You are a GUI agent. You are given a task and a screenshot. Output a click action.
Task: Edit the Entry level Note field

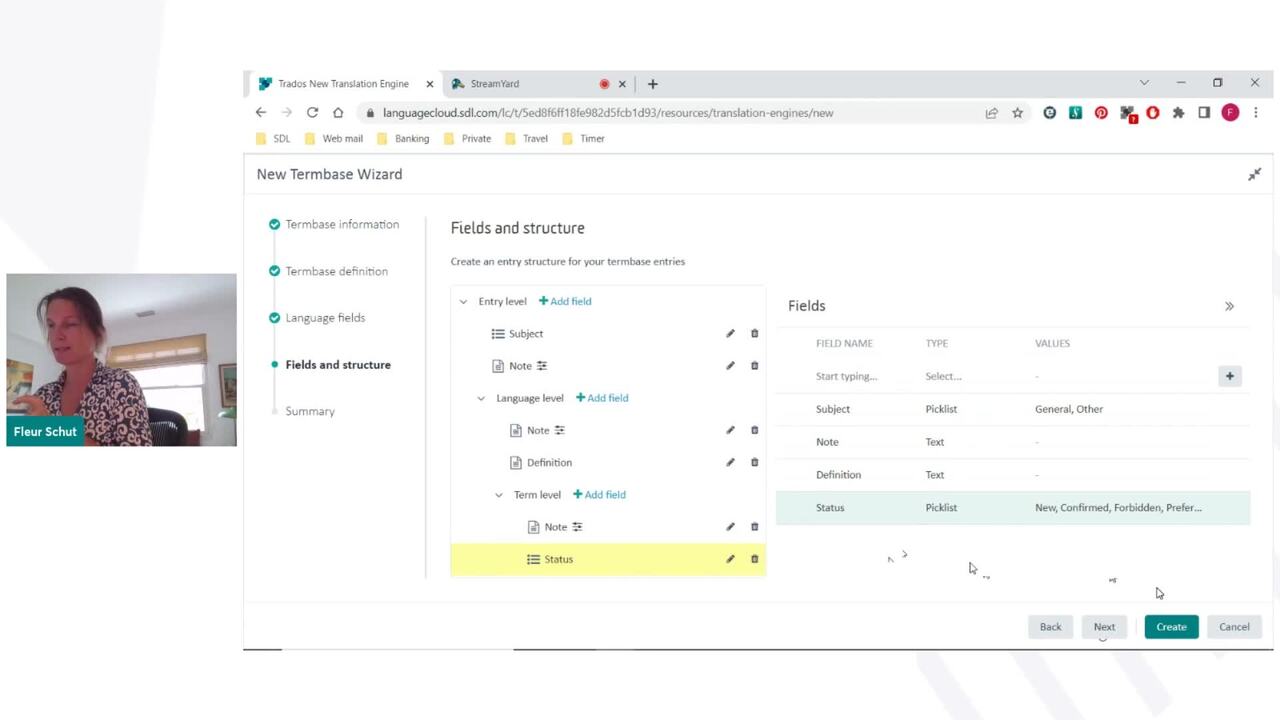click(x=730, y=366)
